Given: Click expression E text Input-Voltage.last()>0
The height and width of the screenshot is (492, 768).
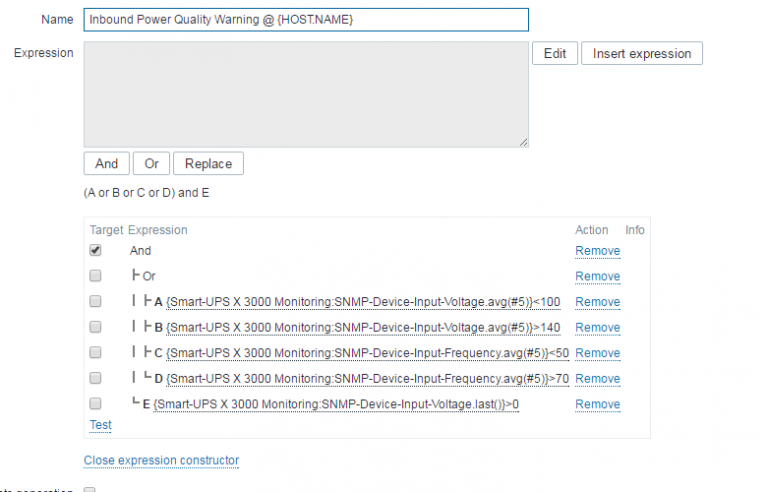Looking at the screenshot, I should [x=336, y=404].
